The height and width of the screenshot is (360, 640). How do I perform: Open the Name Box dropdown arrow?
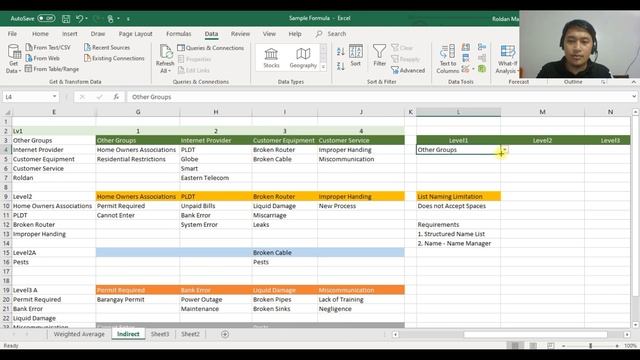(54, 97)
